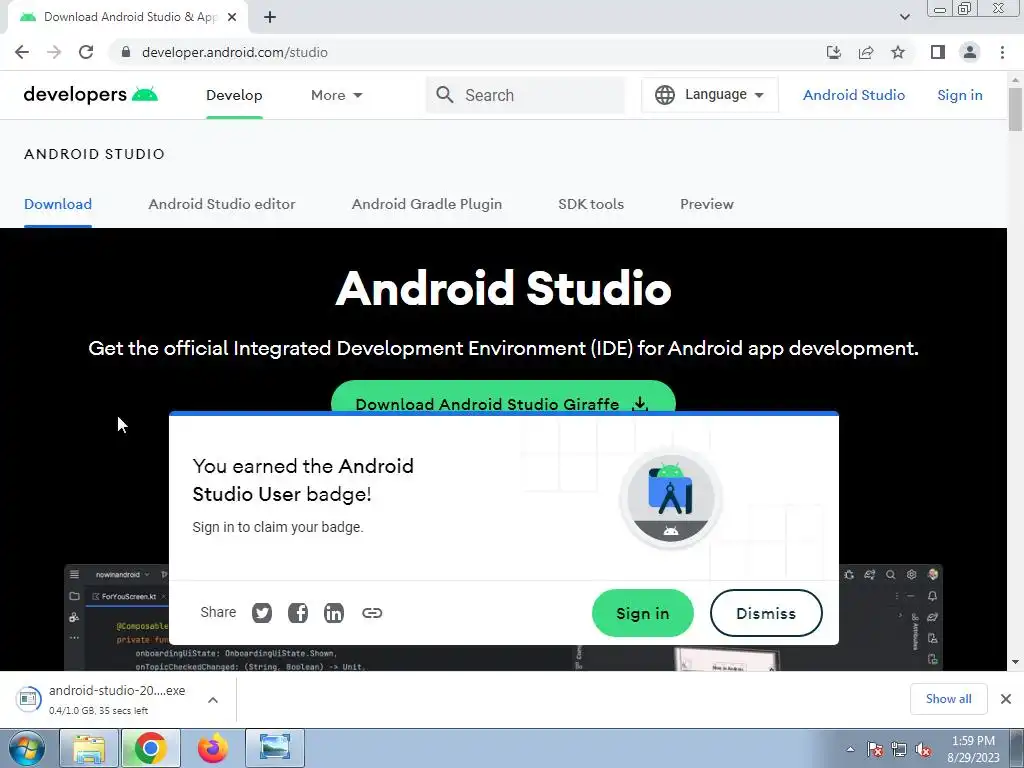Open the install-page icon in the address bar

(x=834, y=52)
